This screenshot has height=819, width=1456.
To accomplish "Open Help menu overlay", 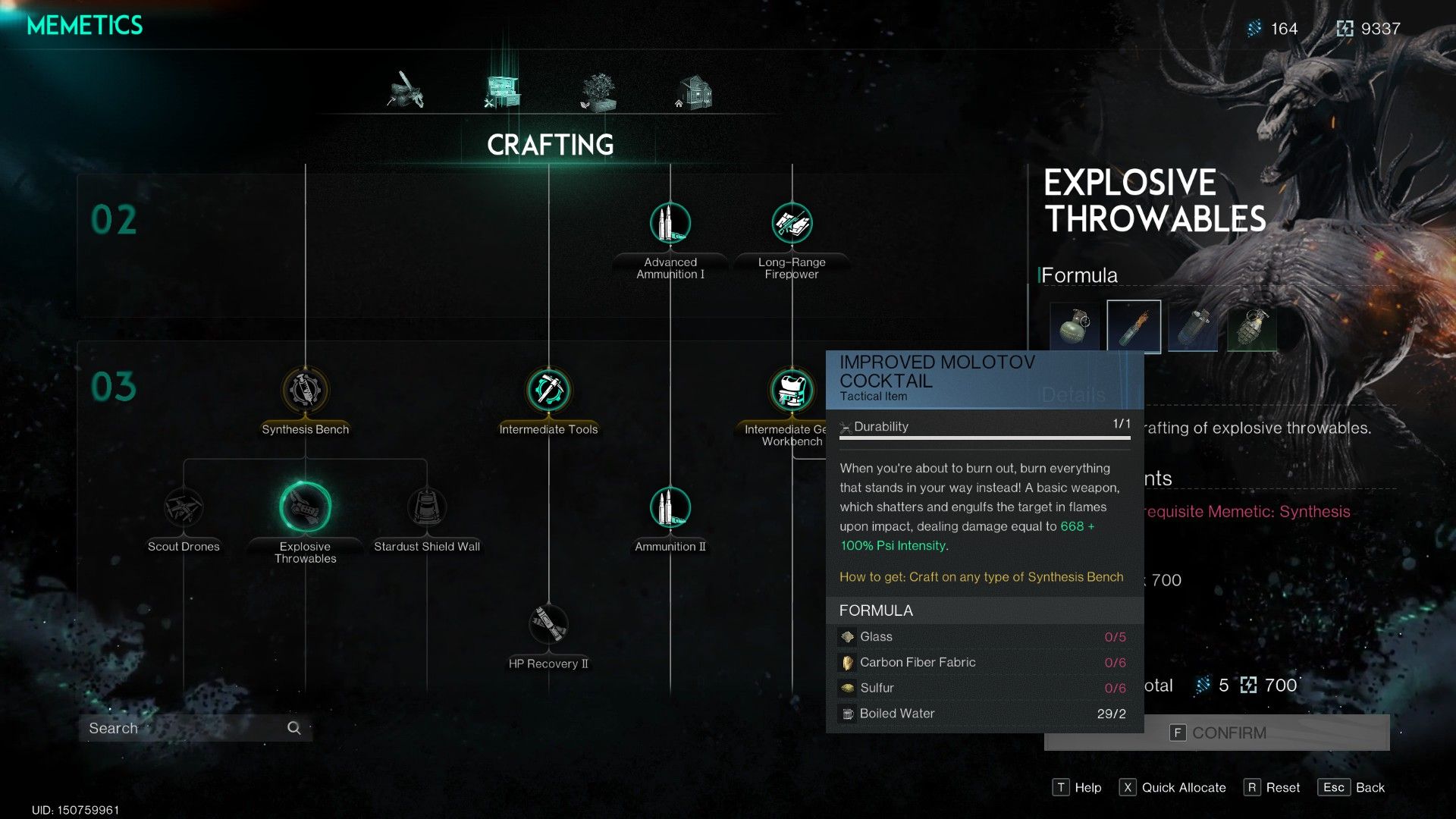I will pyautogui.click(x=1080, y=789).
